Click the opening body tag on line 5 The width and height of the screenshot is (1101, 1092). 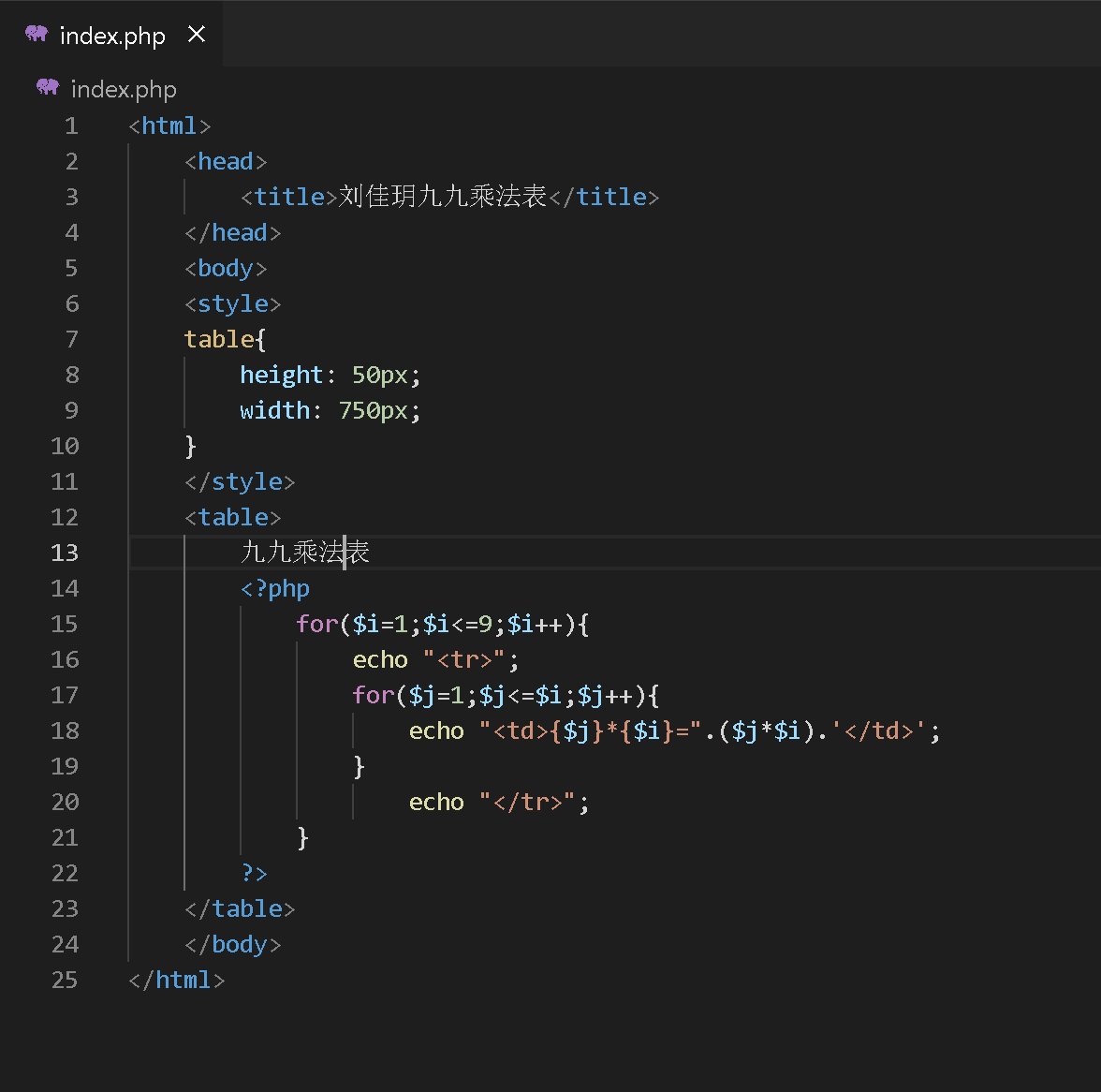(x=226, y=268)
